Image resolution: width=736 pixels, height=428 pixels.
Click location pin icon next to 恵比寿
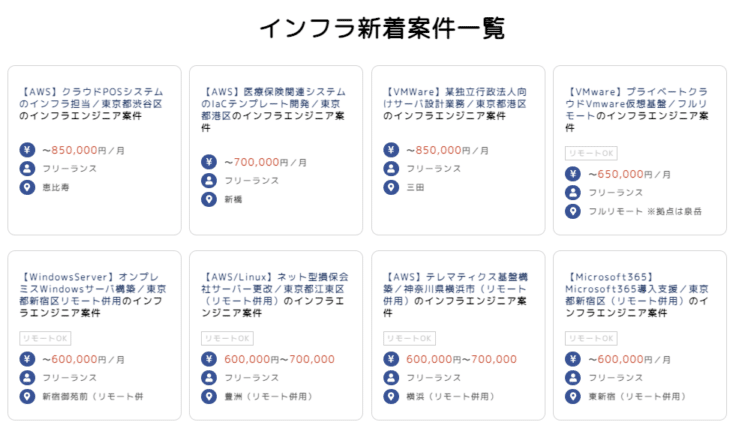coord(27,186)
